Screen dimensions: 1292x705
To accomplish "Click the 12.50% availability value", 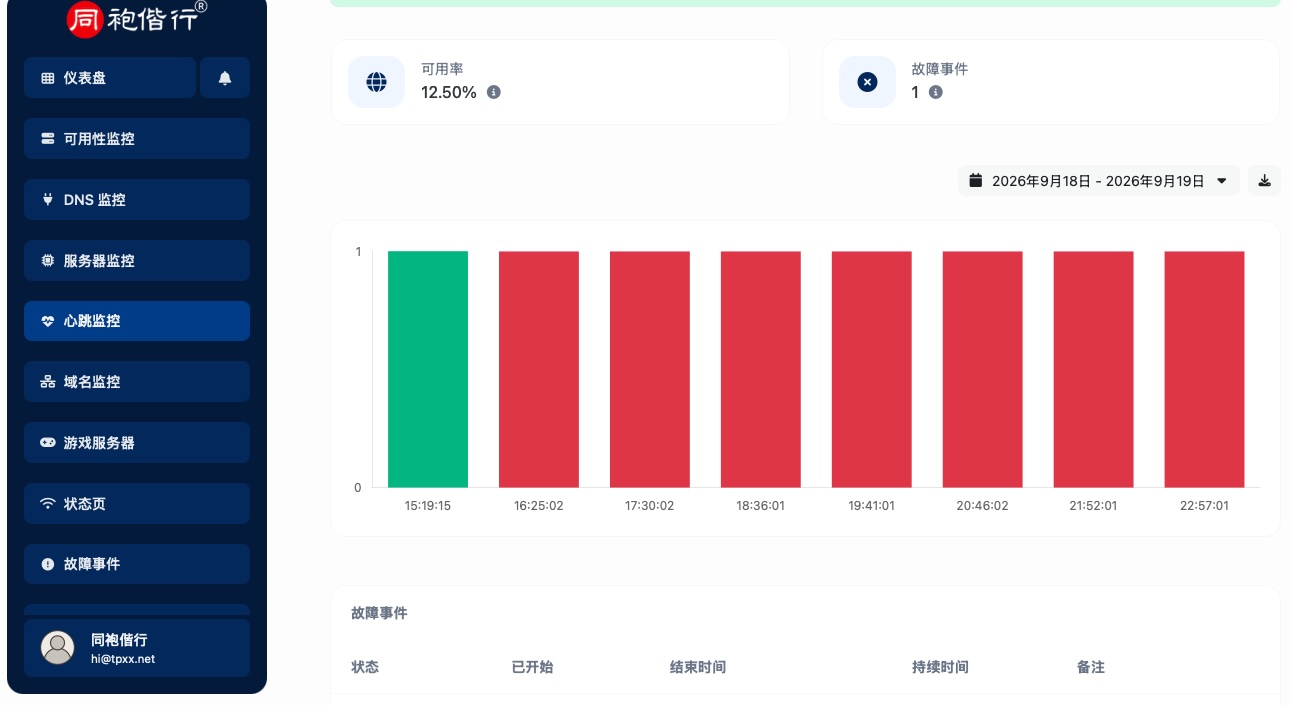I will (449, 92).
